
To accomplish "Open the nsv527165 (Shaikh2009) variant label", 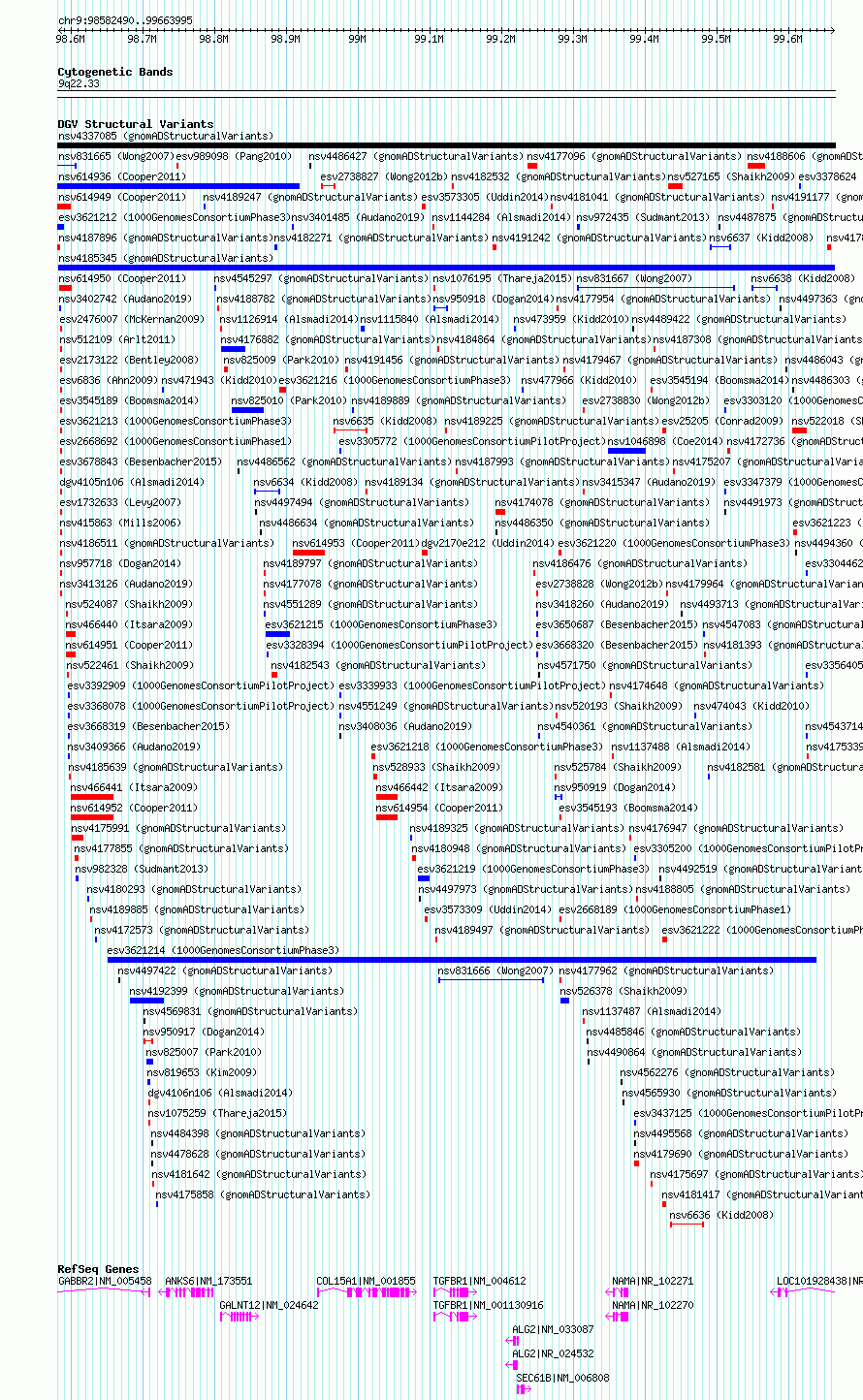I will pyautogui.click(x=731, y=176).
